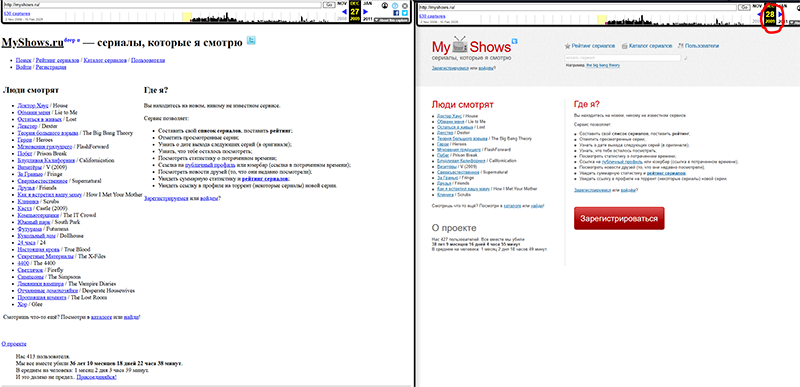Viewport: 800px width, 387px height.
Task: Click 'the big bang theory' example search link
Action: pyautogui.click(x=603, y=65)
